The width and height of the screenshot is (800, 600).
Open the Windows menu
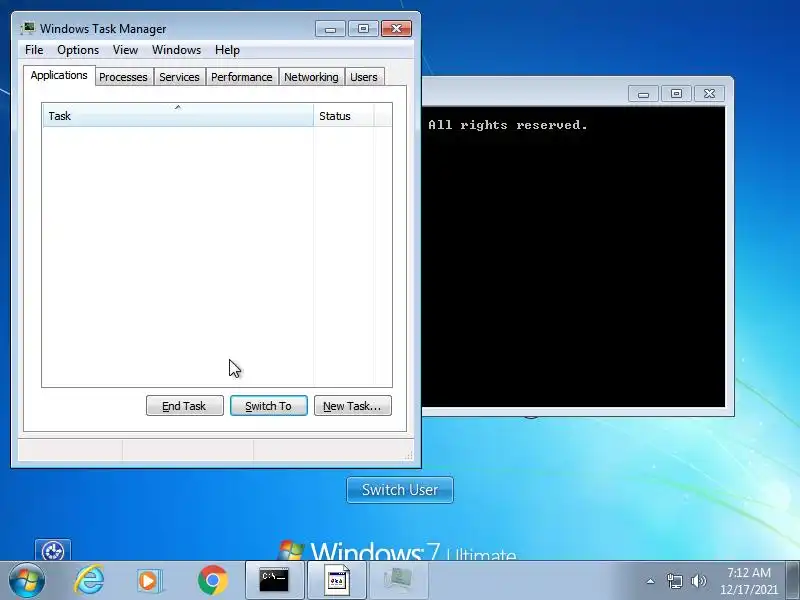tap(177, 50)
